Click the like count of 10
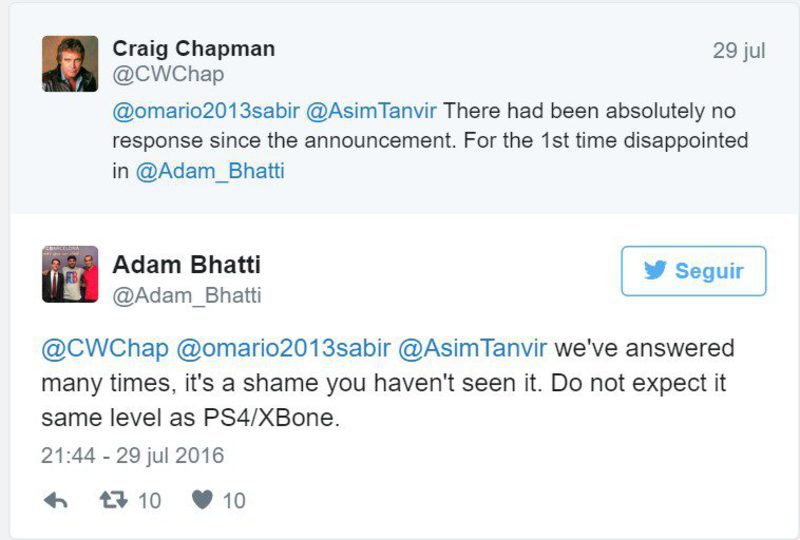800x540 pixels. [x=234, y=500]
